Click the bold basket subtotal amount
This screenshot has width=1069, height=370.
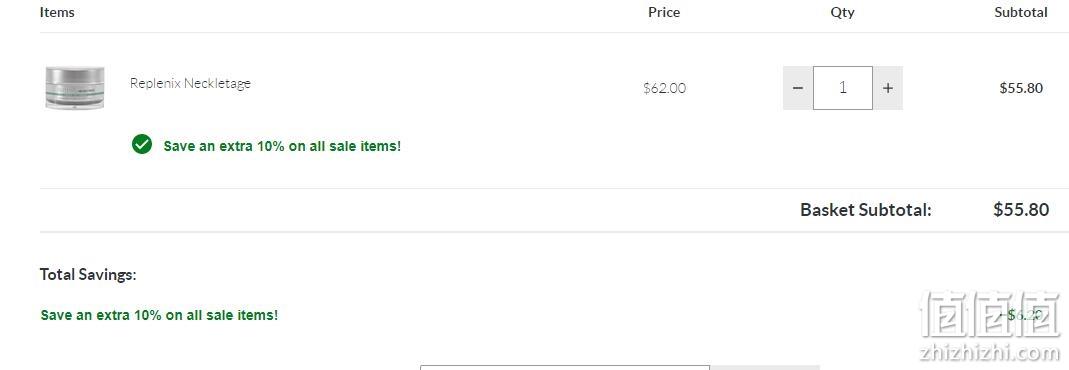pyautogui.click(x=1021, y=209)
